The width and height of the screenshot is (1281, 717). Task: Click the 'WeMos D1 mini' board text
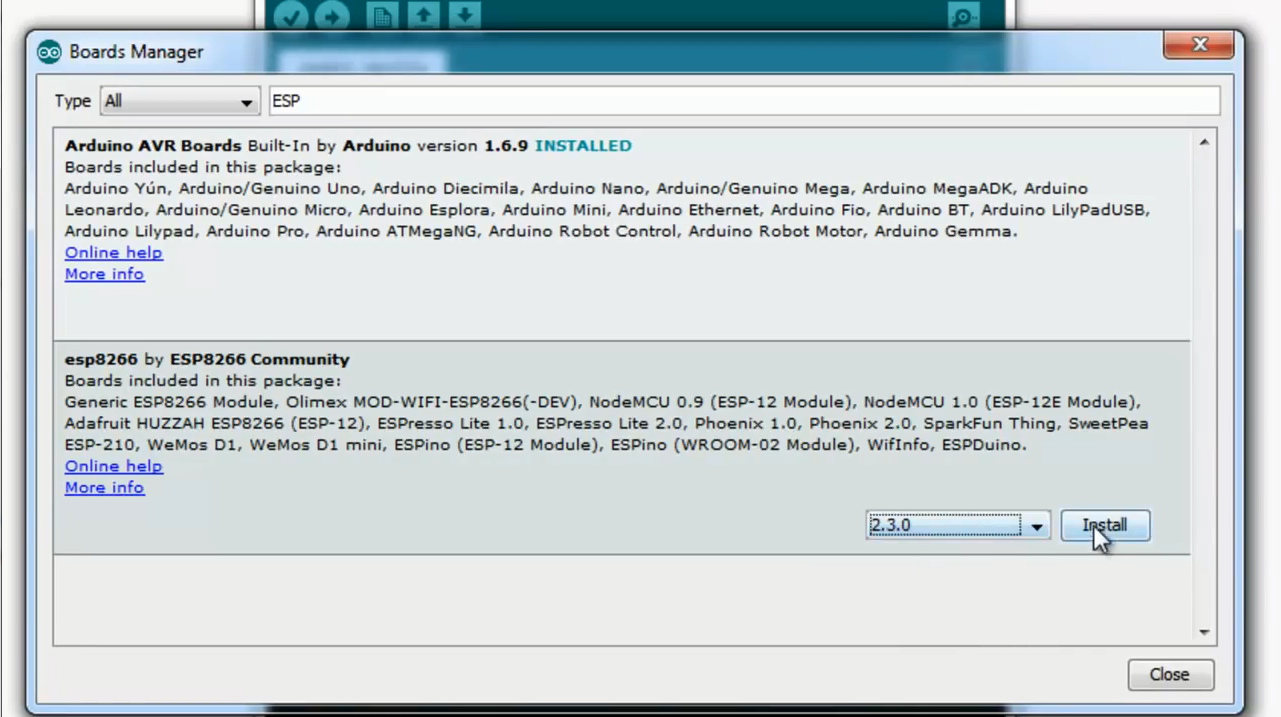(x=317, y=445)
